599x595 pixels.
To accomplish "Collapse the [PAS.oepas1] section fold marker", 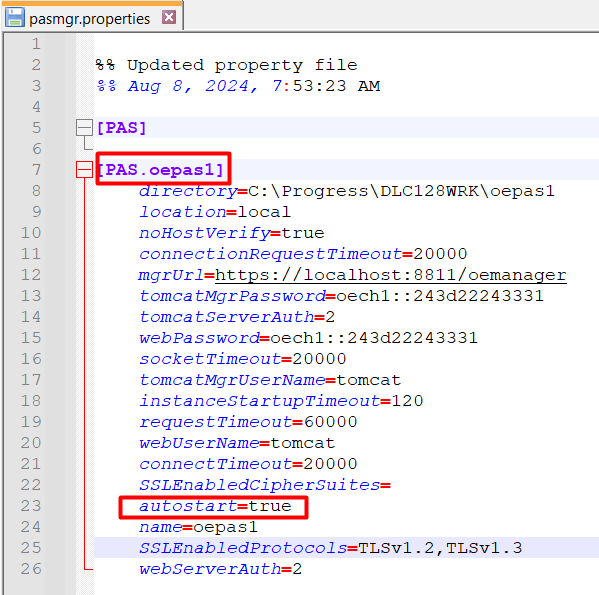I will click(84, 170).
